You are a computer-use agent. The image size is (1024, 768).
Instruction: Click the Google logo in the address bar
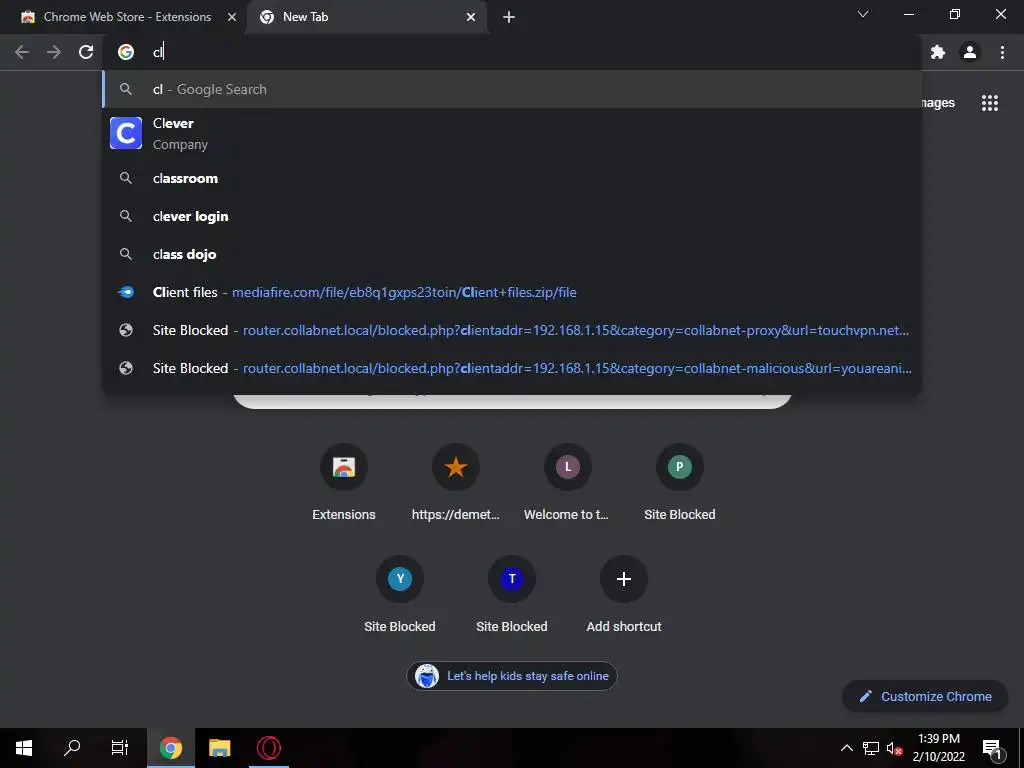click(x=126, y=52)
